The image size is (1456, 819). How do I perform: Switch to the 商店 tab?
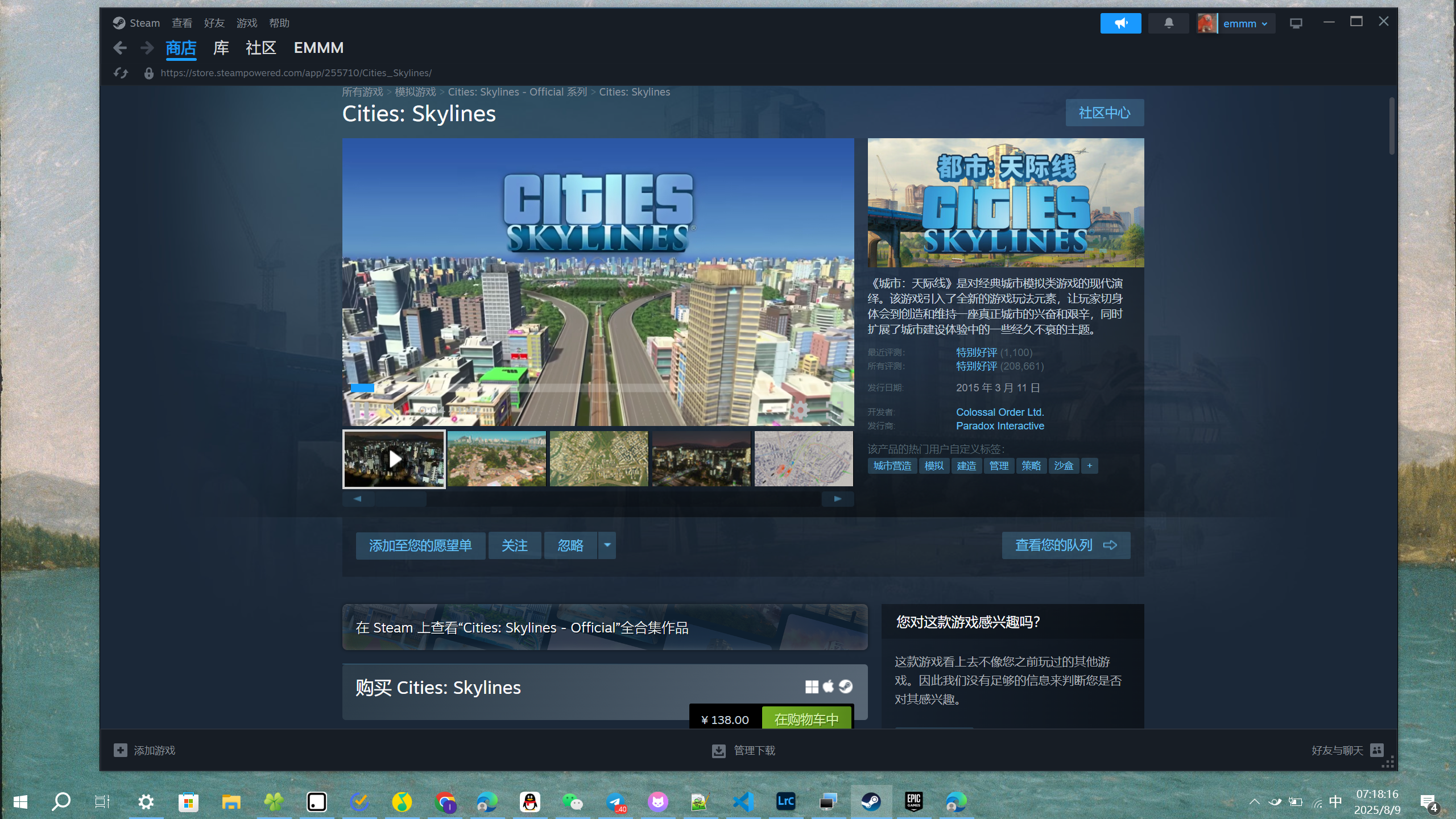tap(181, 48)
